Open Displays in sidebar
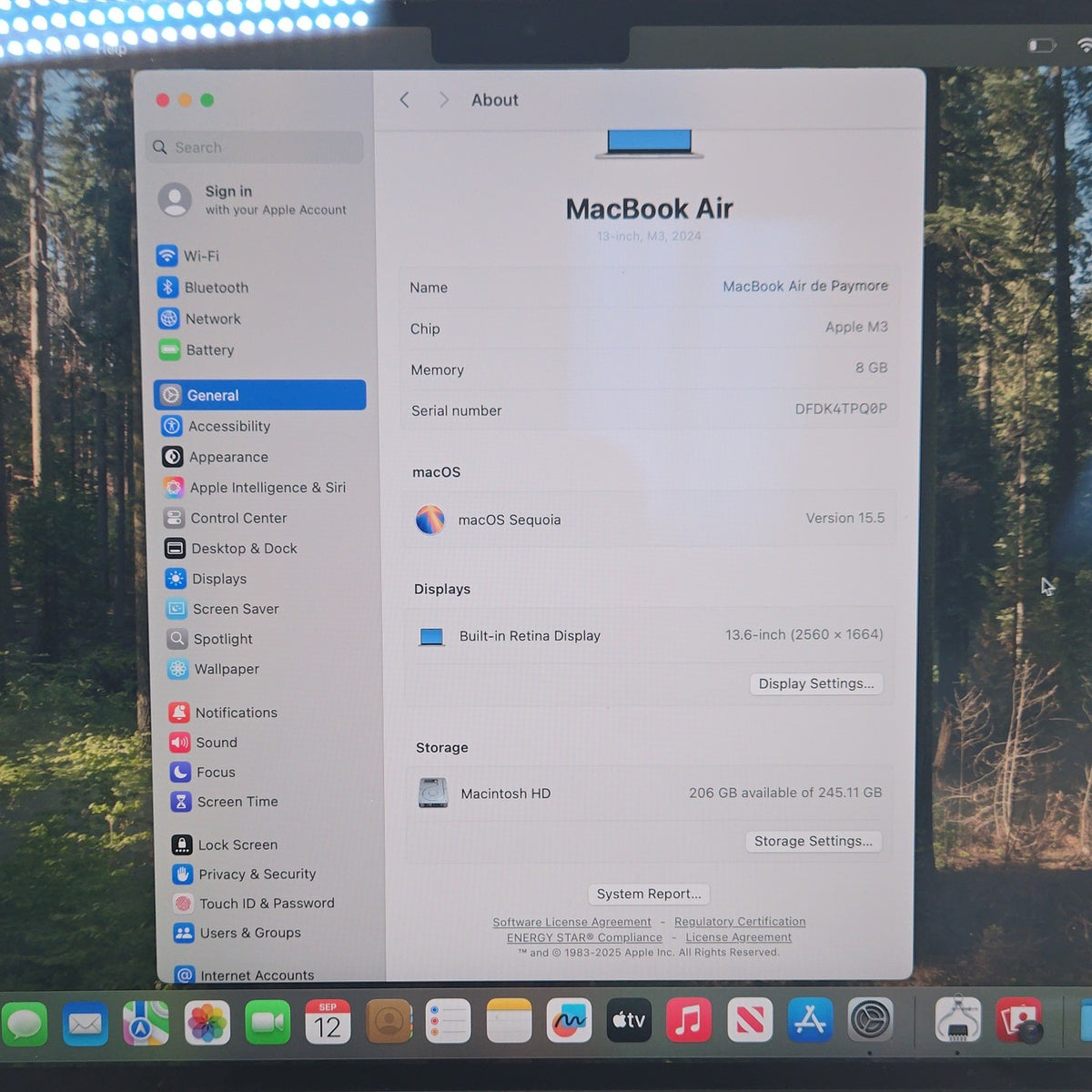 [x=206, y=579]
